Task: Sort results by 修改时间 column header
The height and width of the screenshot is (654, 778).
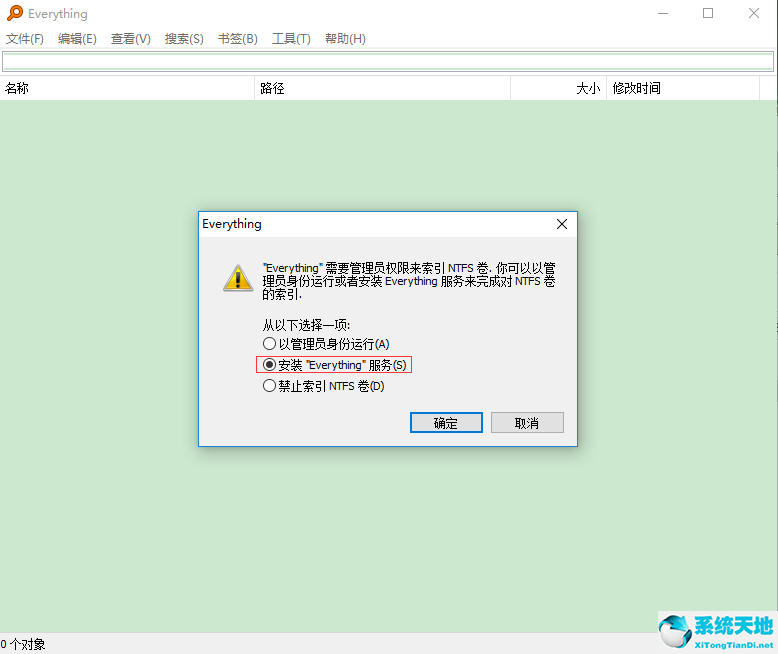Action: [683, 88]
